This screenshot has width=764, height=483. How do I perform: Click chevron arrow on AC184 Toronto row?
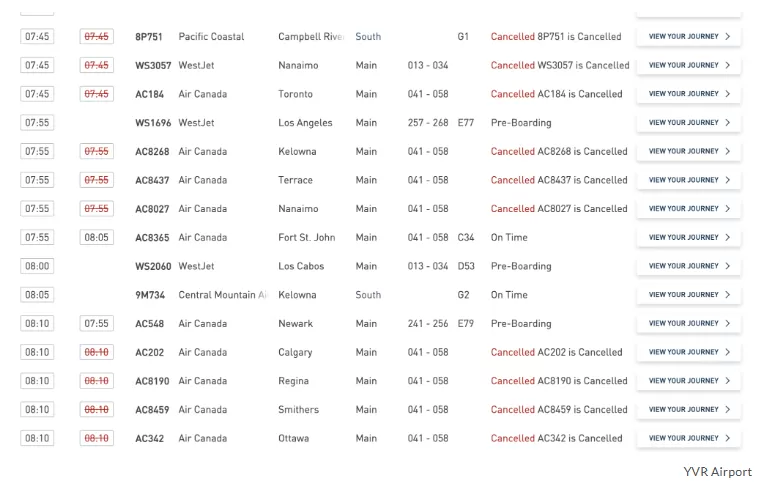727,94
